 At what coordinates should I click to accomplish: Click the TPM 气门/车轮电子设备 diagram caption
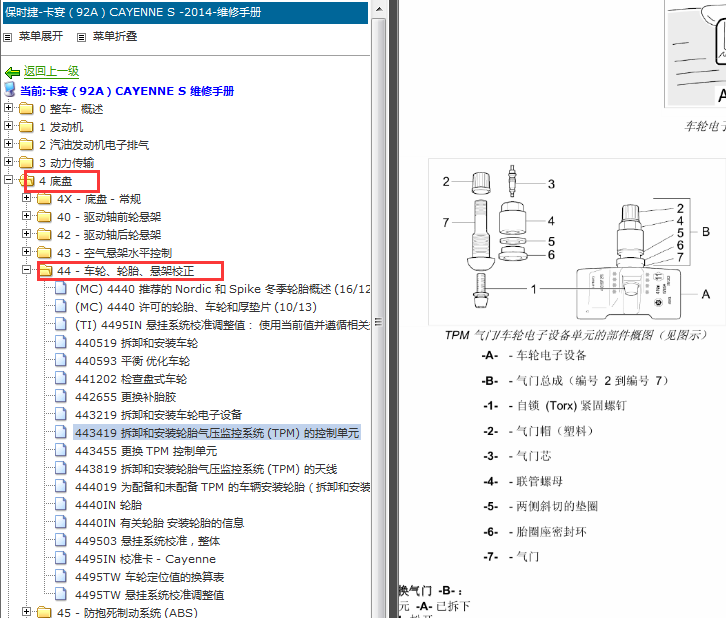click(576, 335)
